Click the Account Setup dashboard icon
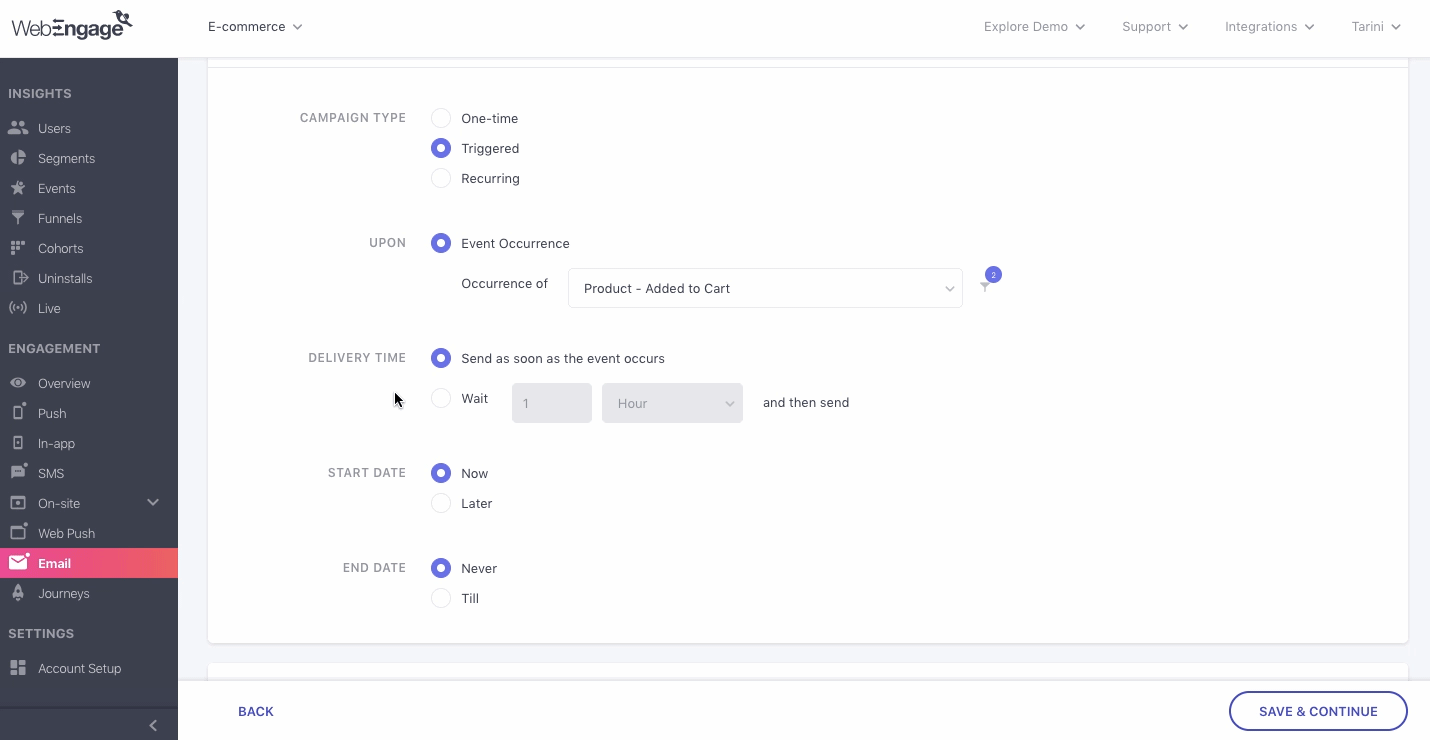 [18, 668]
